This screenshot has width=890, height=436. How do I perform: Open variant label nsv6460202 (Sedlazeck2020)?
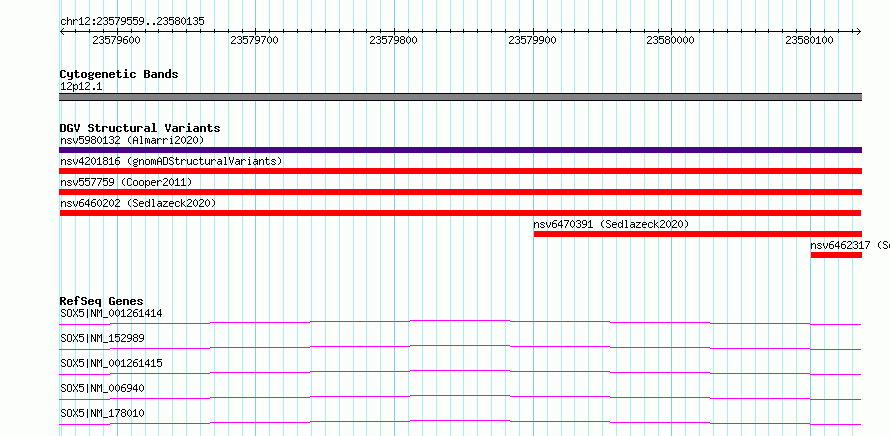(138, 203)
